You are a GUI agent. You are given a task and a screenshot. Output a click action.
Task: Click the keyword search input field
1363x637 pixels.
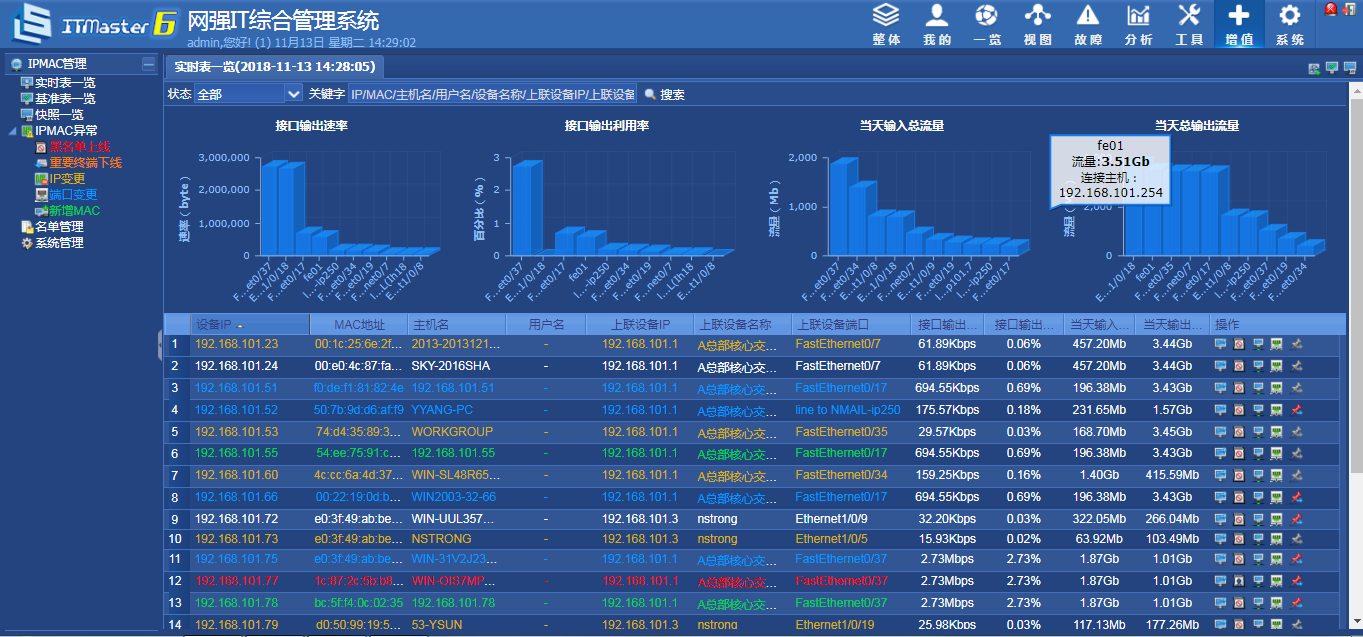pyautogui.click(x=491, y=94)
